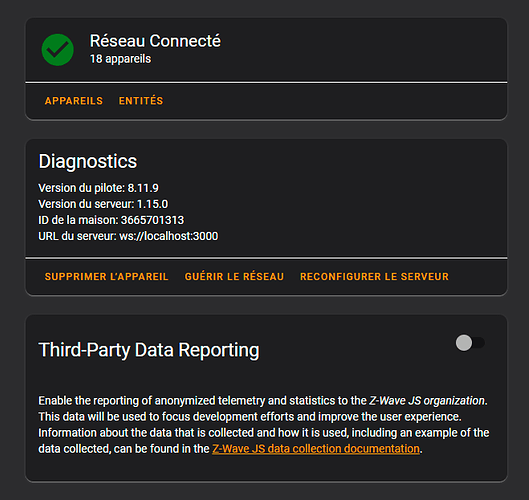This screenshot has width=529, height=500.
Task: Click the 18 appareils device count
Action: coord(120,59)
